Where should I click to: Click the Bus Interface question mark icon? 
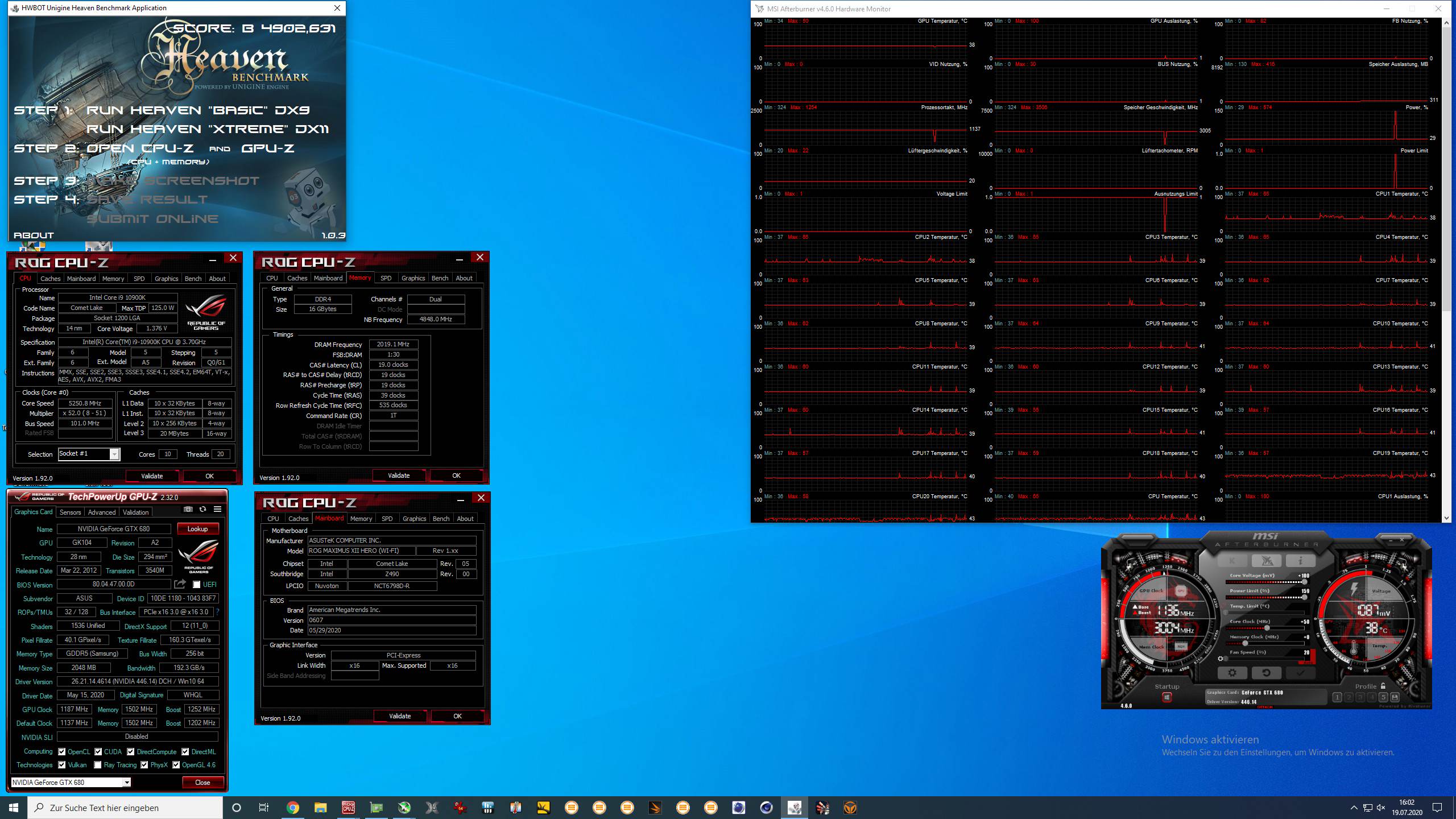click(x=217, y=612)
